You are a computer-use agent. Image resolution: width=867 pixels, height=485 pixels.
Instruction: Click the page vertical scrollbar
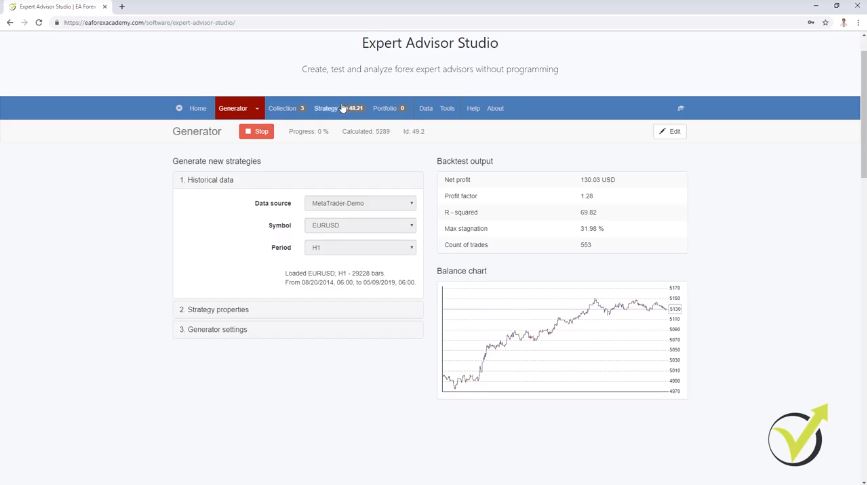[x=864, y=113]
